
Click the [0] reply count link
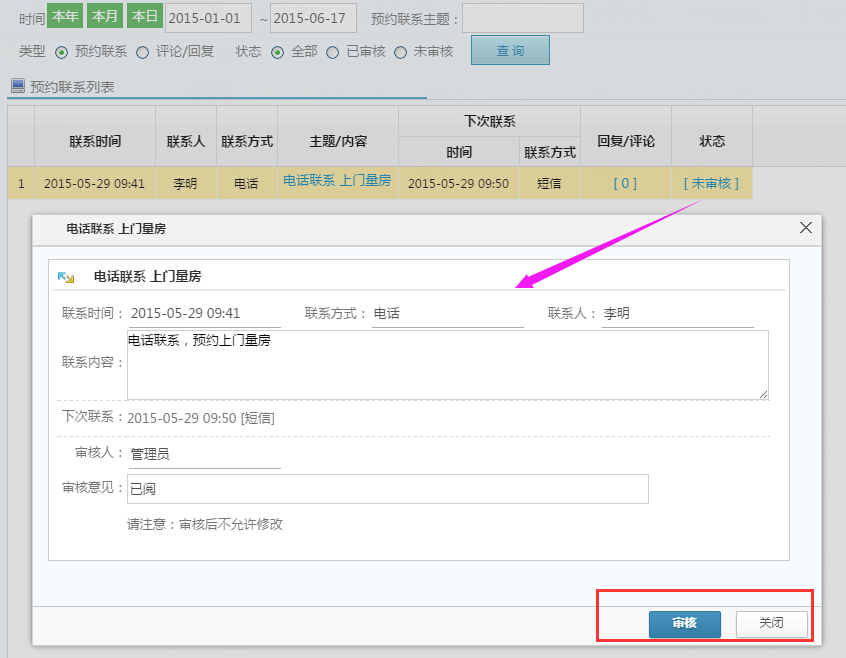[x=625, y=183]
